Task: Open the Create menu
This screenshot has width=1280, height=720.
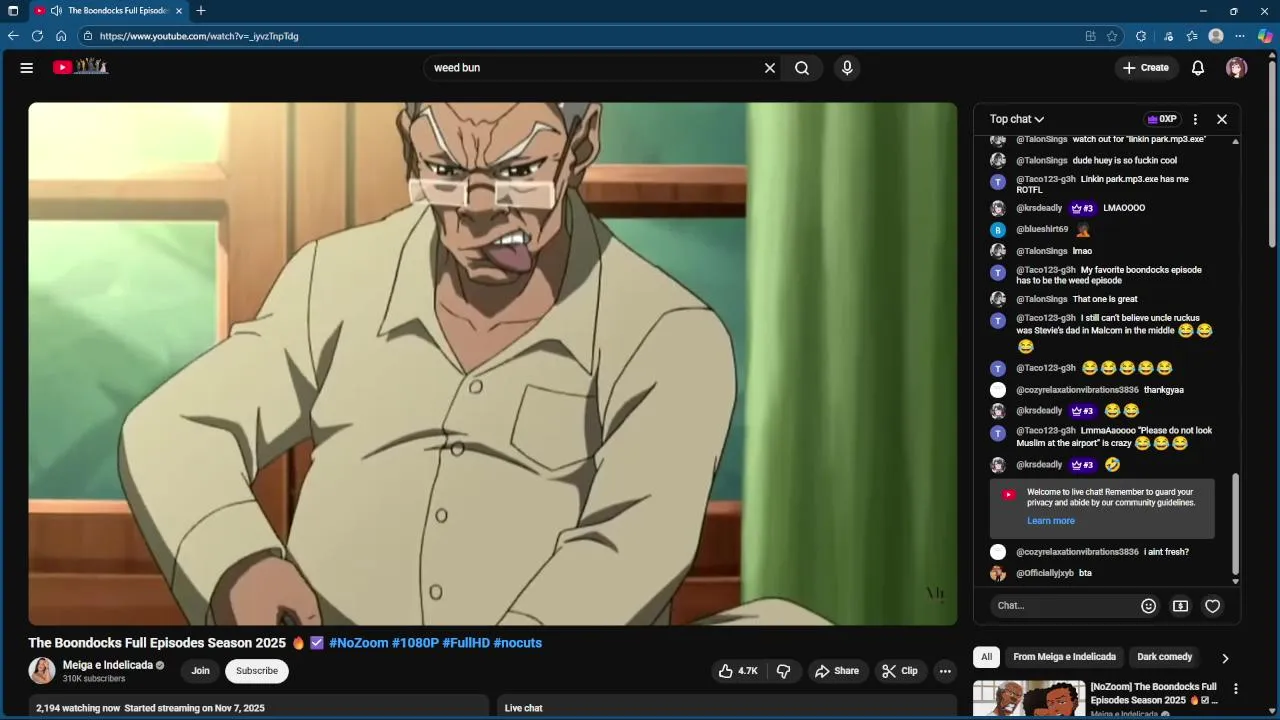Action: pyautogui.click(x=1146, y=68)
